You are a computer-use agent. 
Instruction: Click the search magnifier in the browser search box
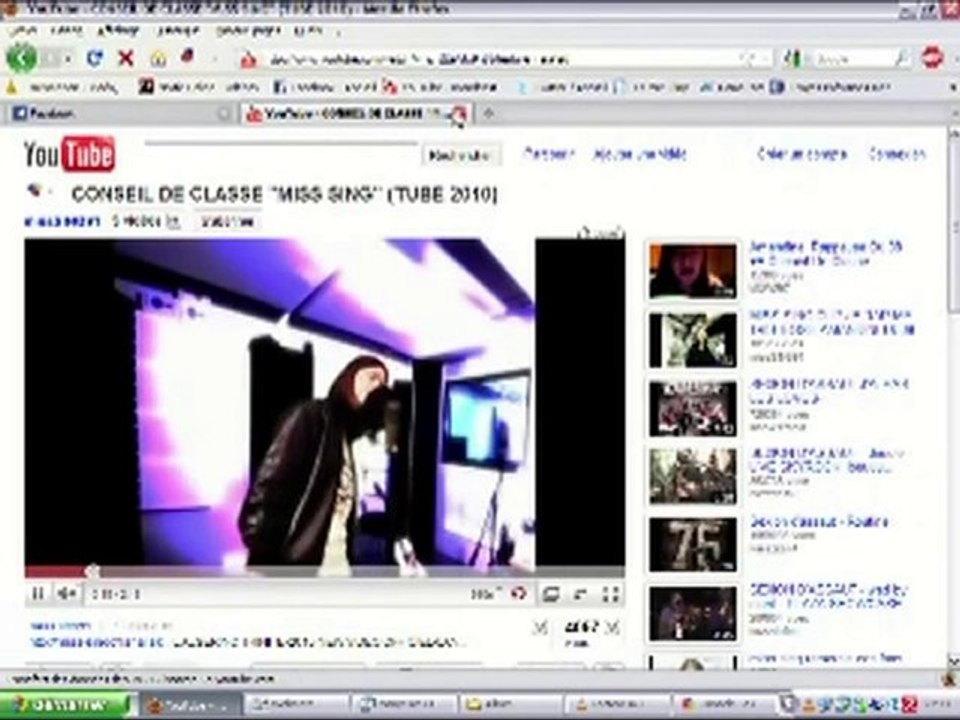pos(901,59)
